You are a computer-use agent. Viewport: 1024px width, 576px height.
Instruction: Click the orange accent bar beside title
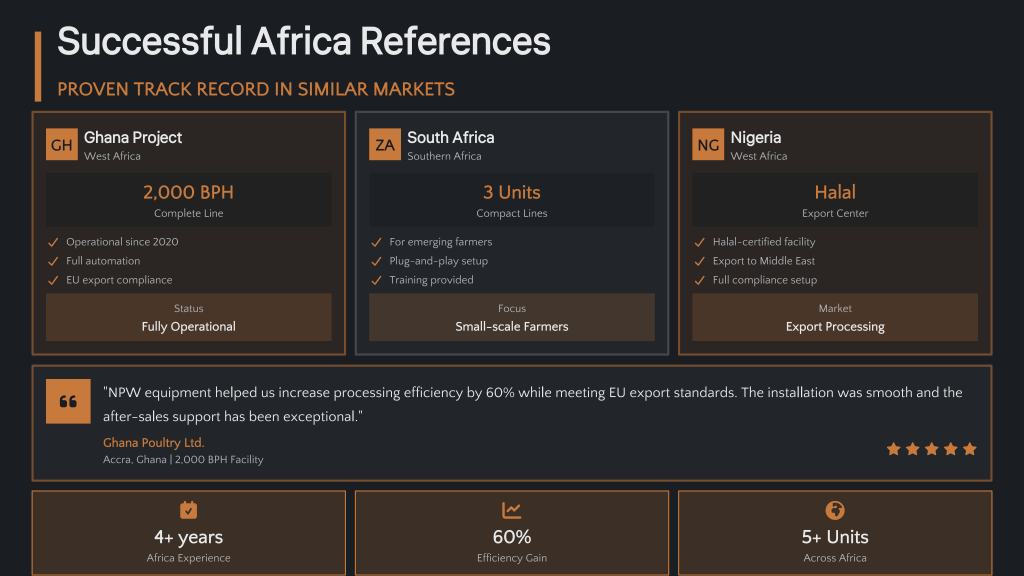click(38, 66)
